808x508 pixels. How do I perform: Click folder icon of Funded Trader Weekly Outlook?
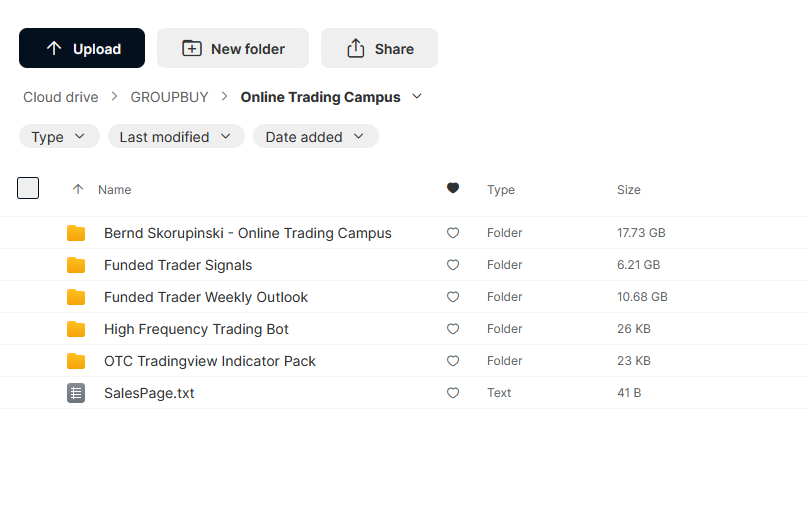(x=76, y=297)
